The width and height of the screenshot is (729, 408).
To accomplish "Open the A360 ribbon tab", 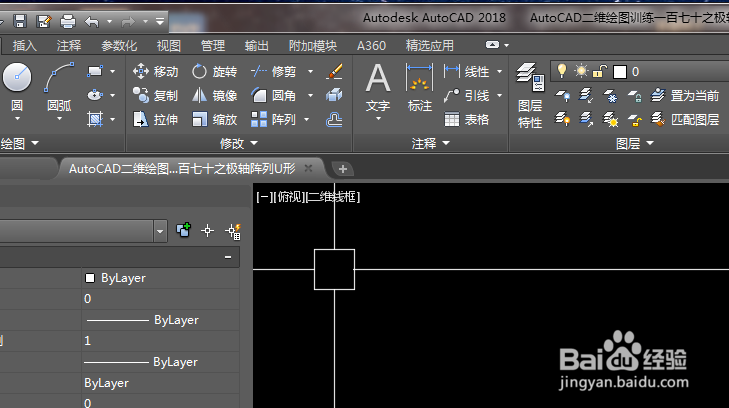I will coord(371,46).
